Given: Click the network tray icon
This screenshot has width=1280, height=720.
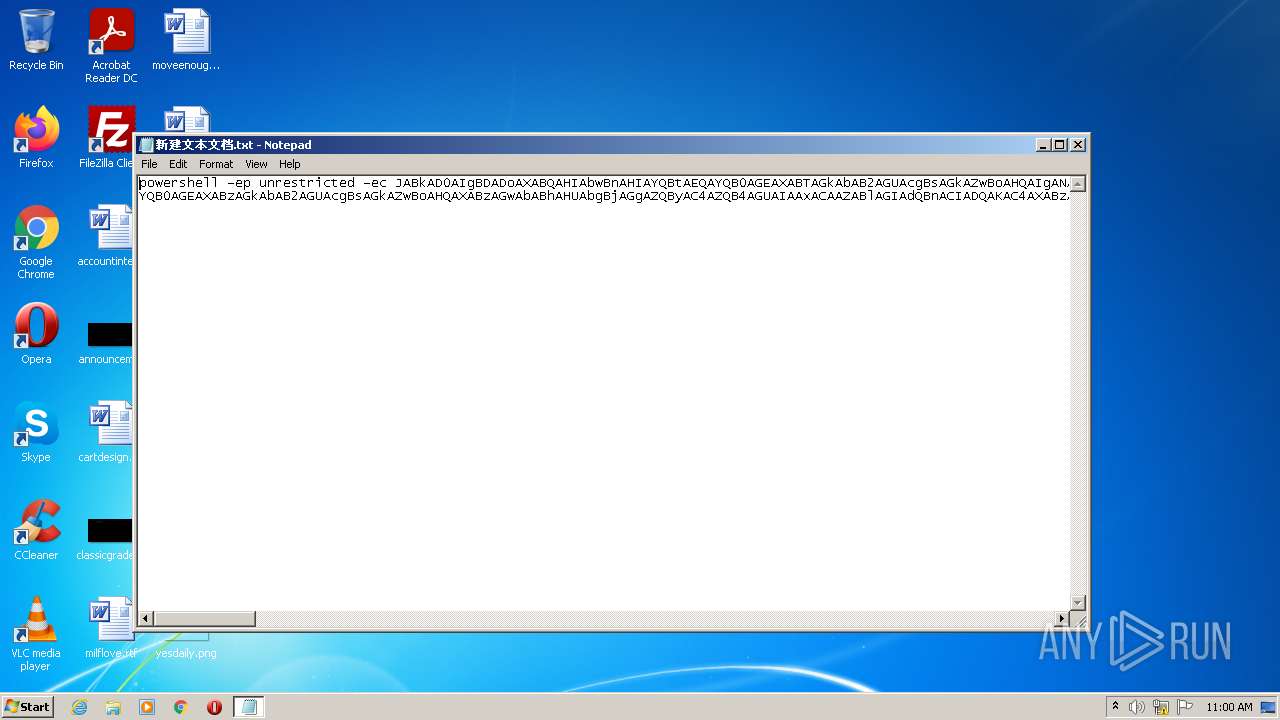Looking at the screenshot, I should 1161,707.
